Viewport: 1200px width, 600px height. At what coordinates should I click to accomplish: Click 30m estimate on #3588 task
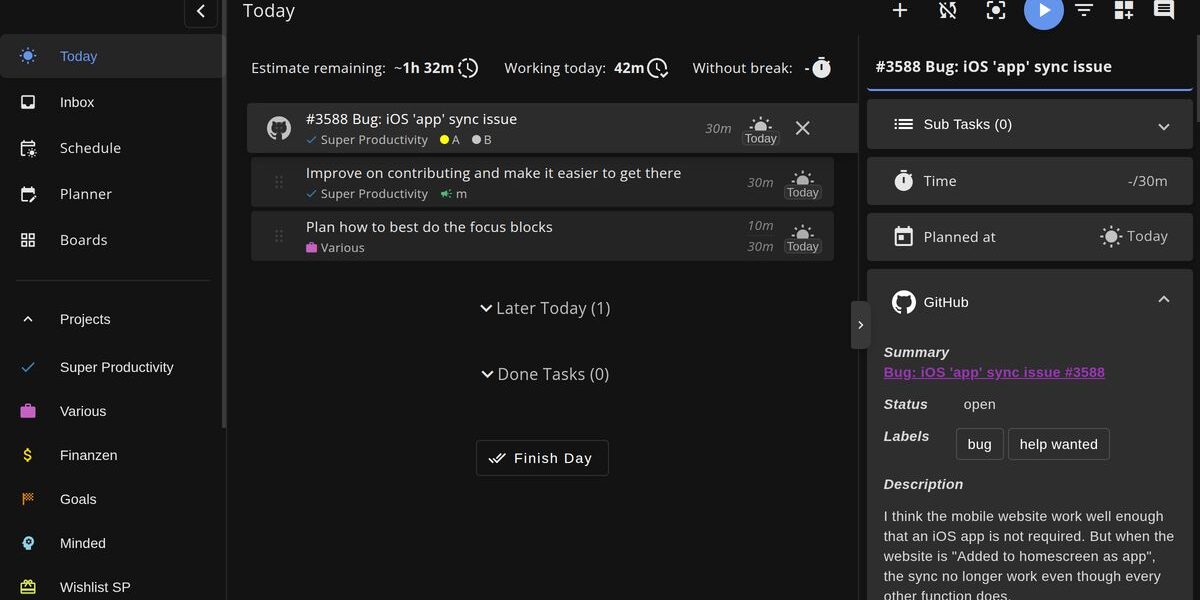[718, 129]
